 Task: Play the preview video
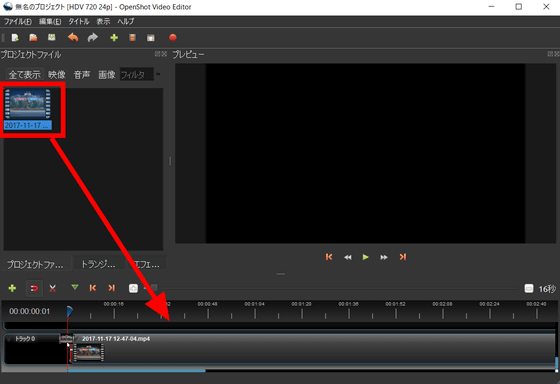(x=365, y=257)
